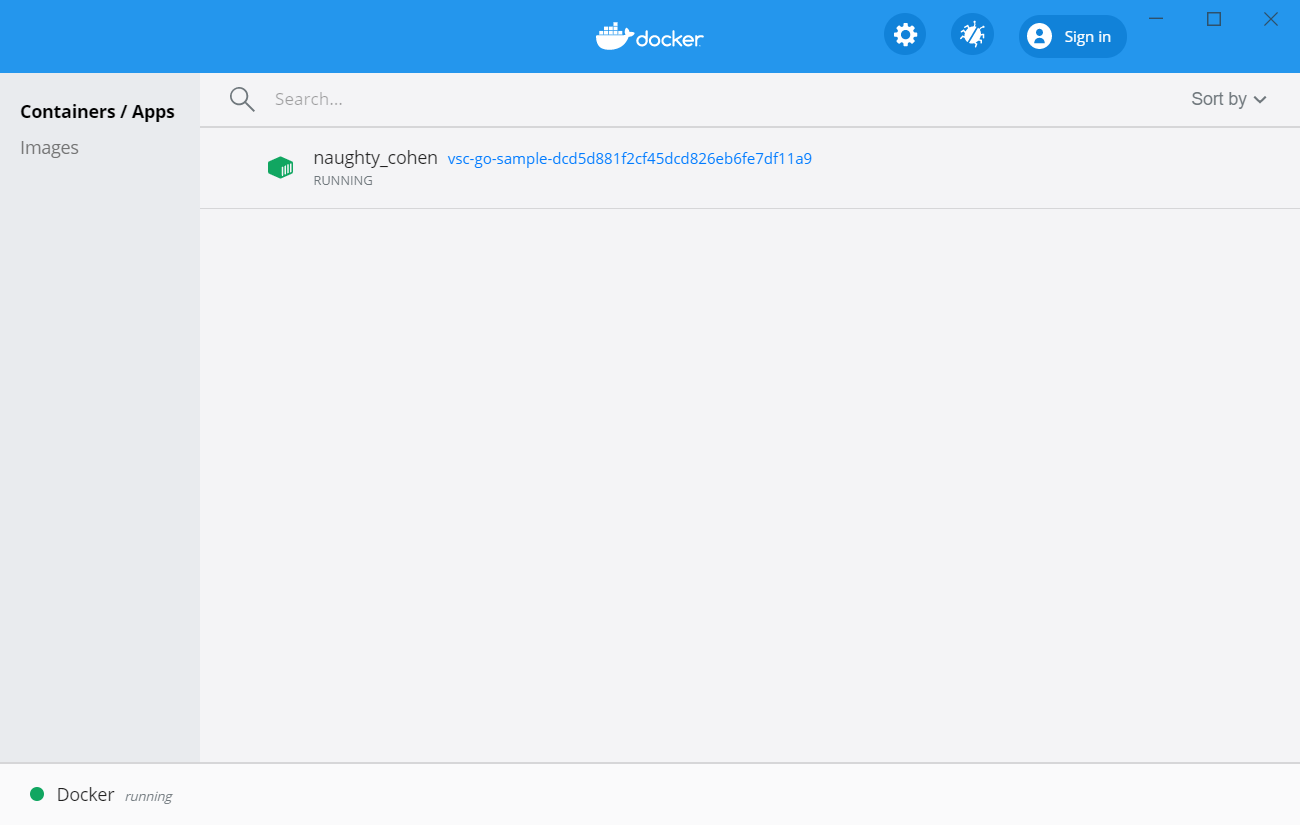Open the vsc-go-sample image link

(x=629, y=158)
